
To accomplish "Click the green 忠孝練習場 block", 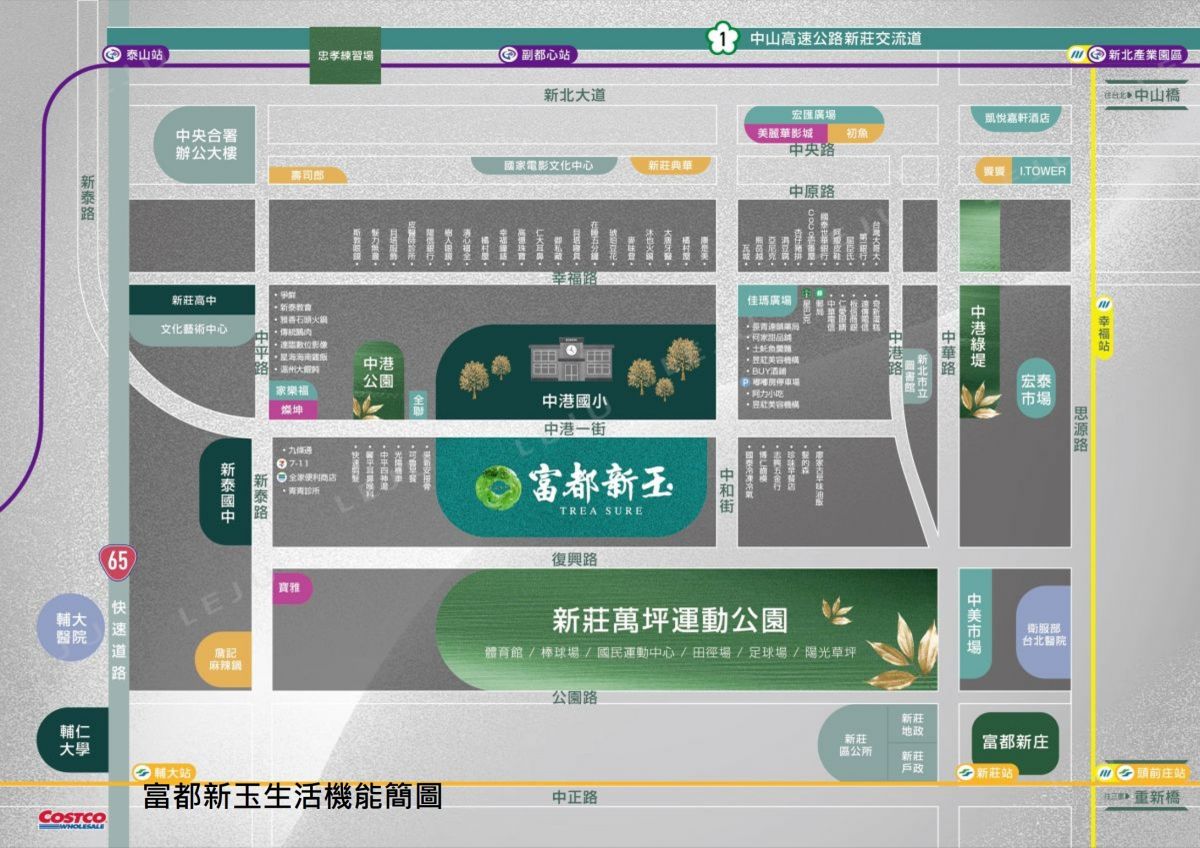I will pyautogui.click(x=345, y=56).
